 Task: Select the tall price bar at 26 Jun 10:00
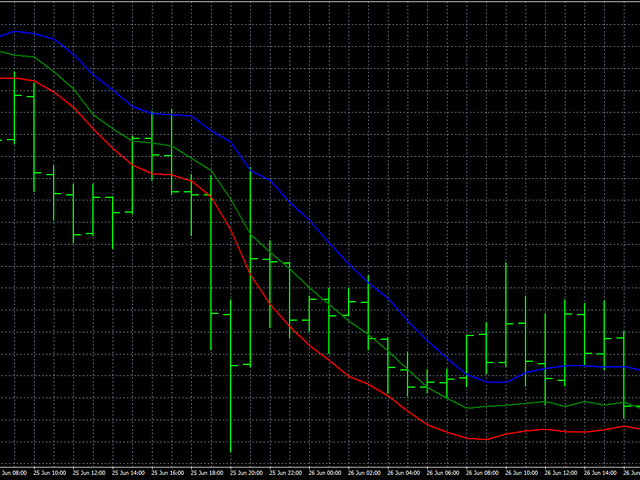tap(506, 315)
